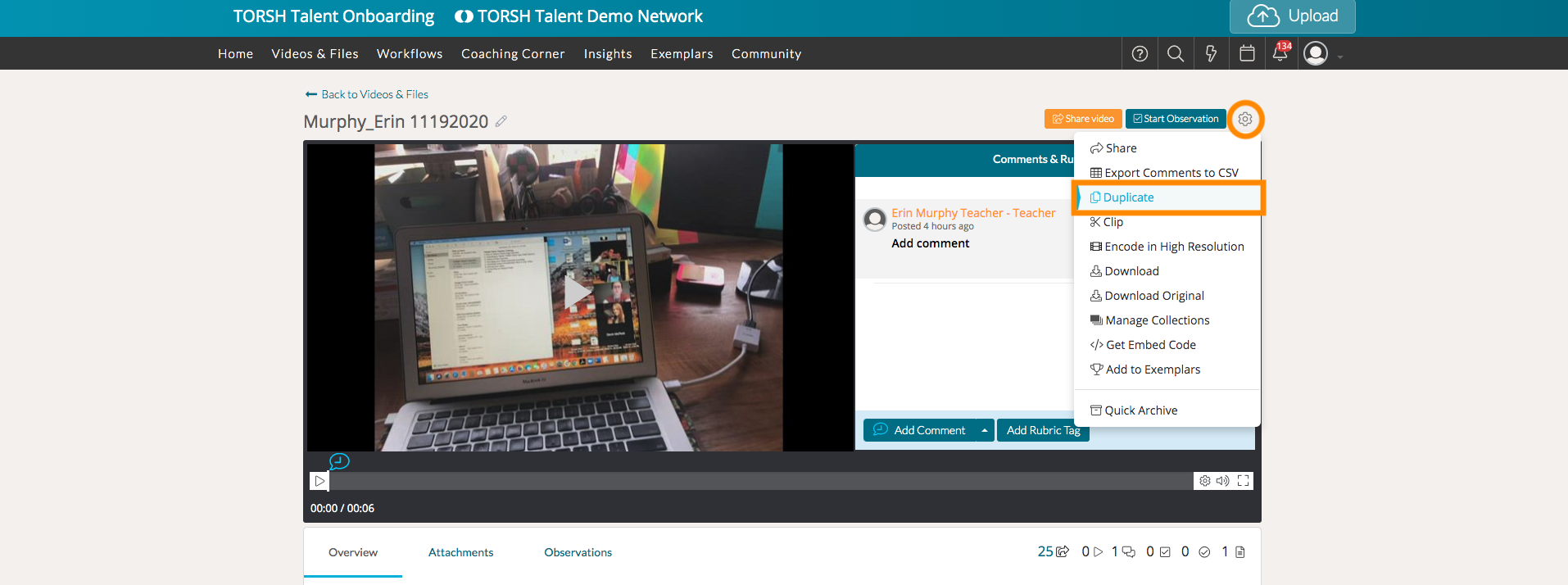Select Duplicate from the settings menu

coord(1128,197)
